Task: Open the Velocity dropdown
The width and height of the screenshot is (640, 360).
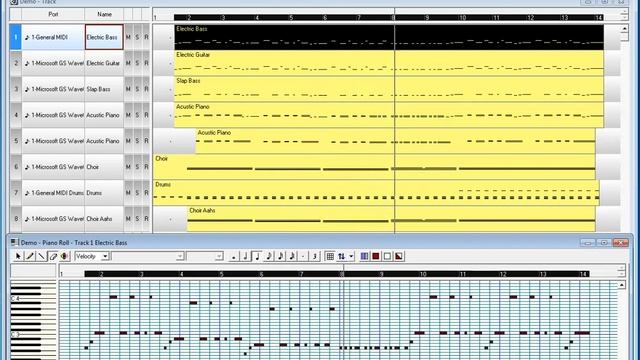Action: point(105,256)
